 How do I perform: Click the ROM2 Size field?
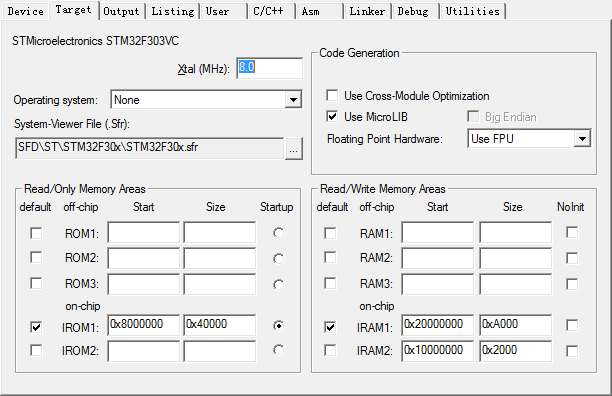click(220, 258)
